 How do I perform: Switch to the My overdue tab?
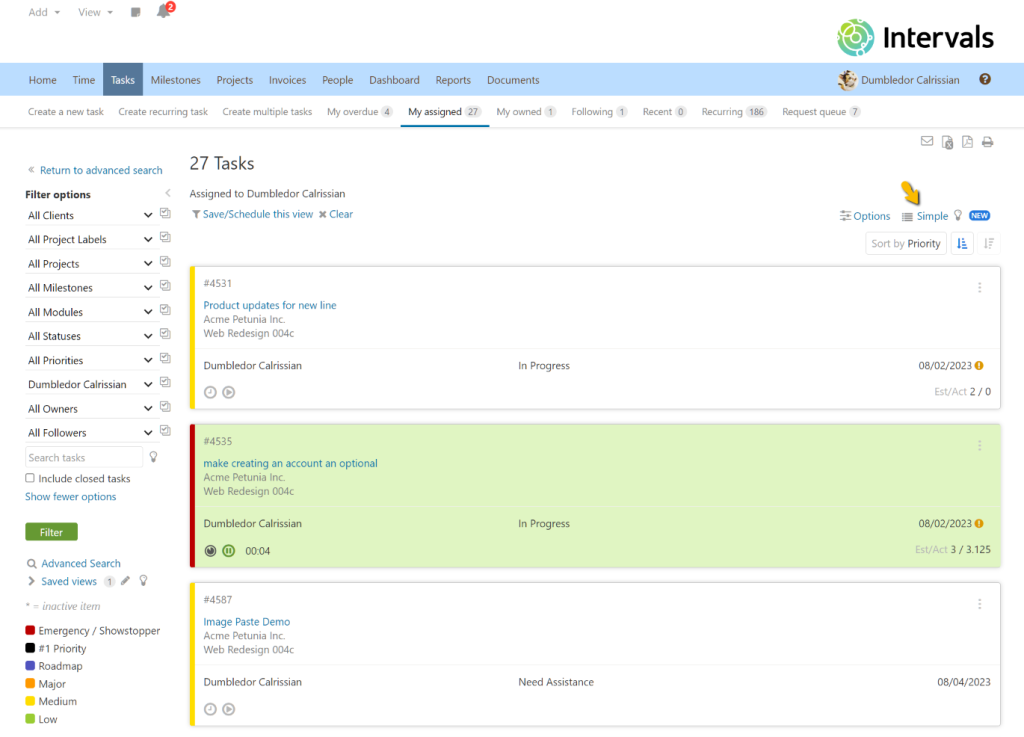pos(358,112)
